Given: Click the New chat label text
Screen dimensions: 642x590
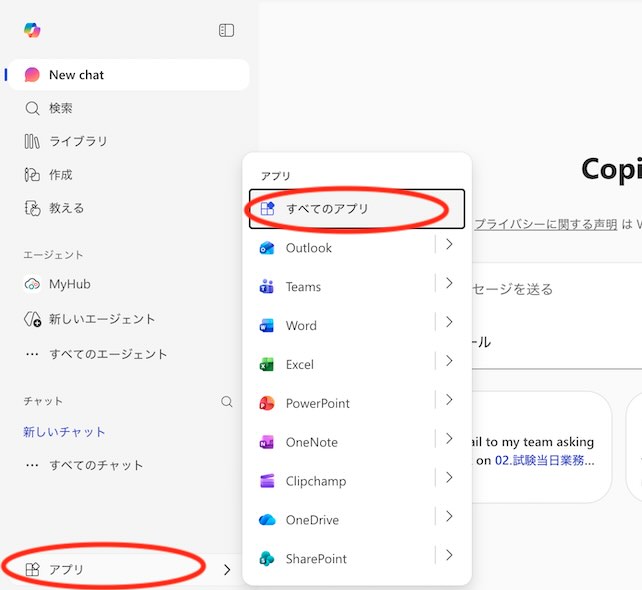Looking at the screenshot, I should 77,75.
